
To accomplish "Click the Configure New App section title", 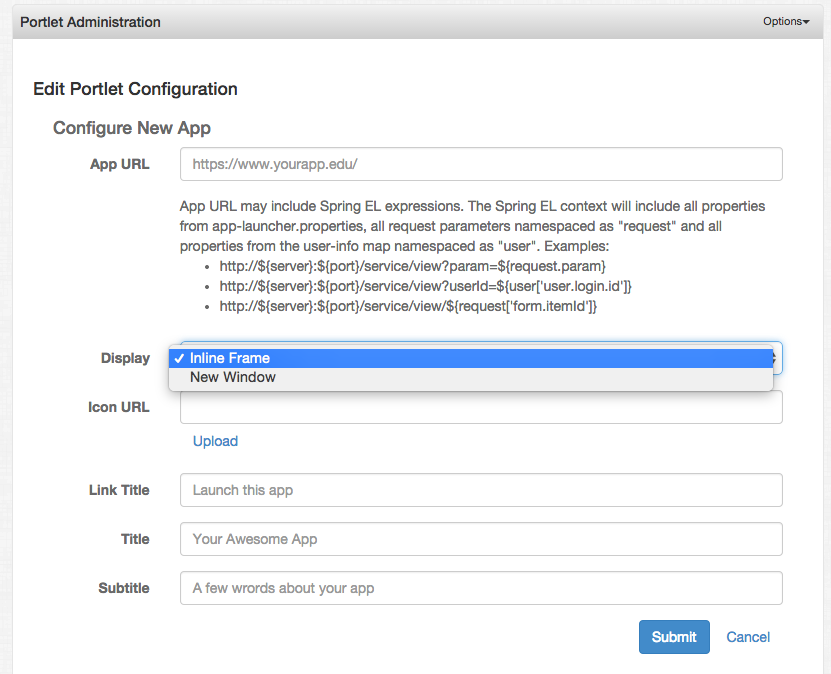I will click(131, 128).
